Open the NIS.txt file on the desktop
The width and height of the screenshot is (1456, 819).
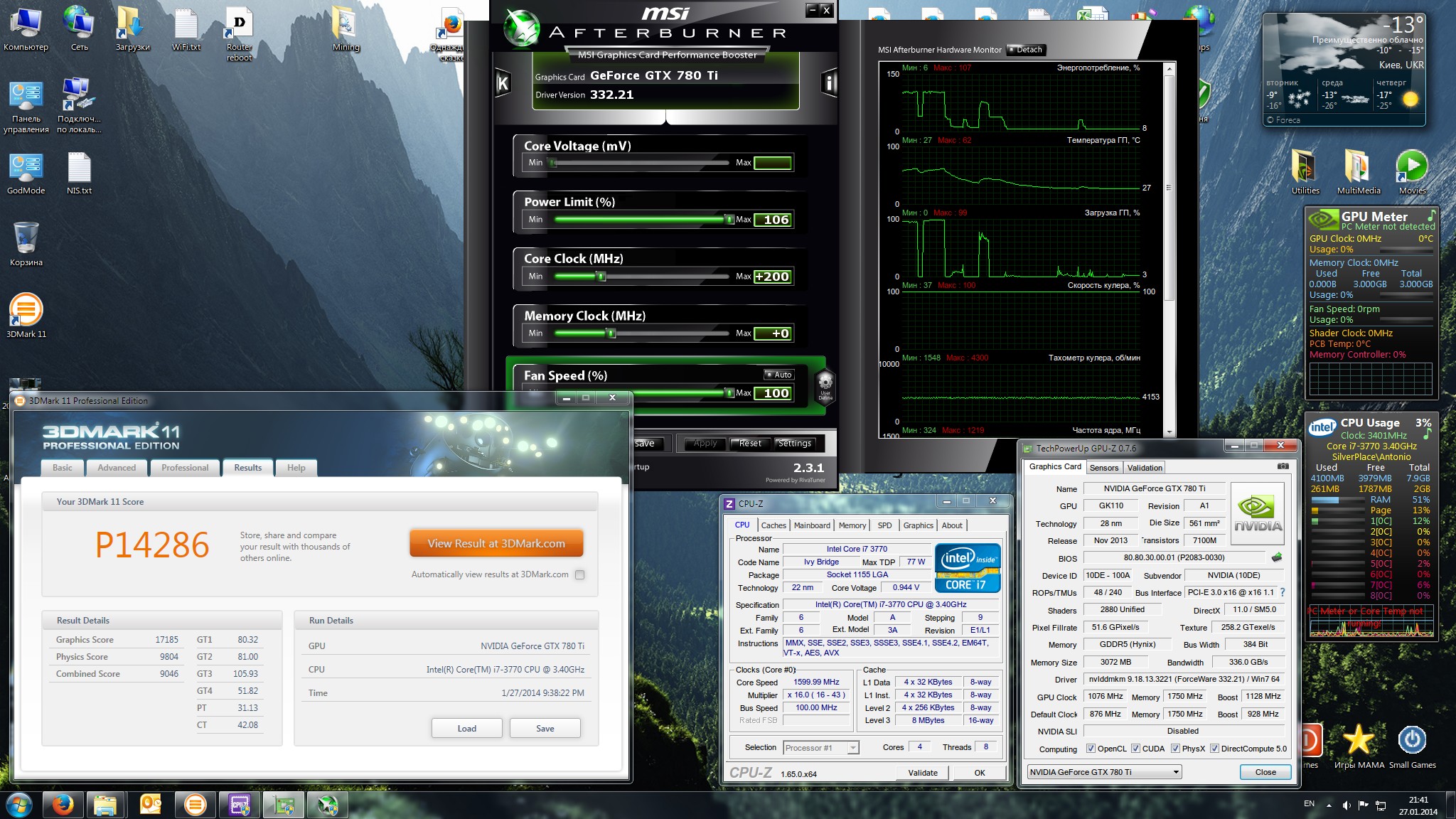(x=80, y=173)
